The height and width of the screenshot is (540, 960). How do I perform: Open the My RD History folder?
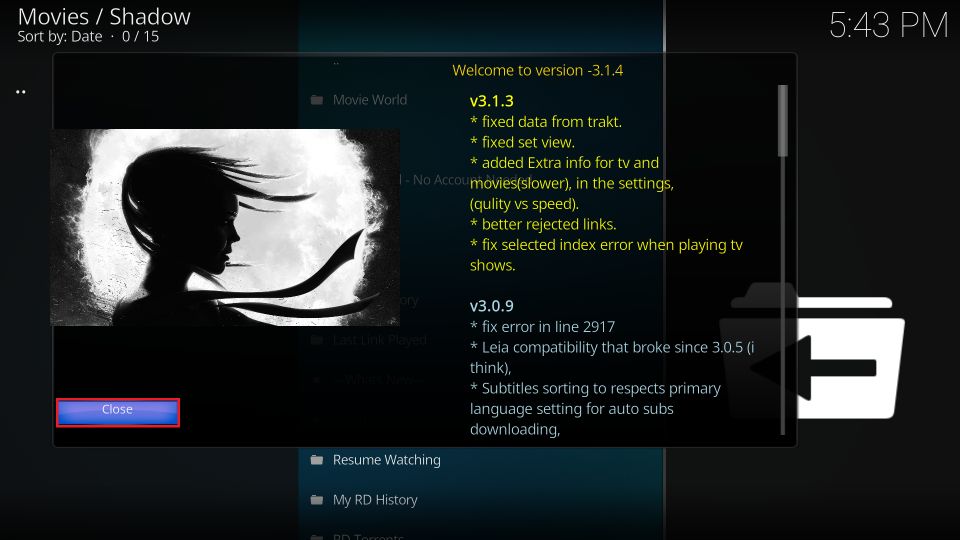pyautogui.click(x=375, y=500)
